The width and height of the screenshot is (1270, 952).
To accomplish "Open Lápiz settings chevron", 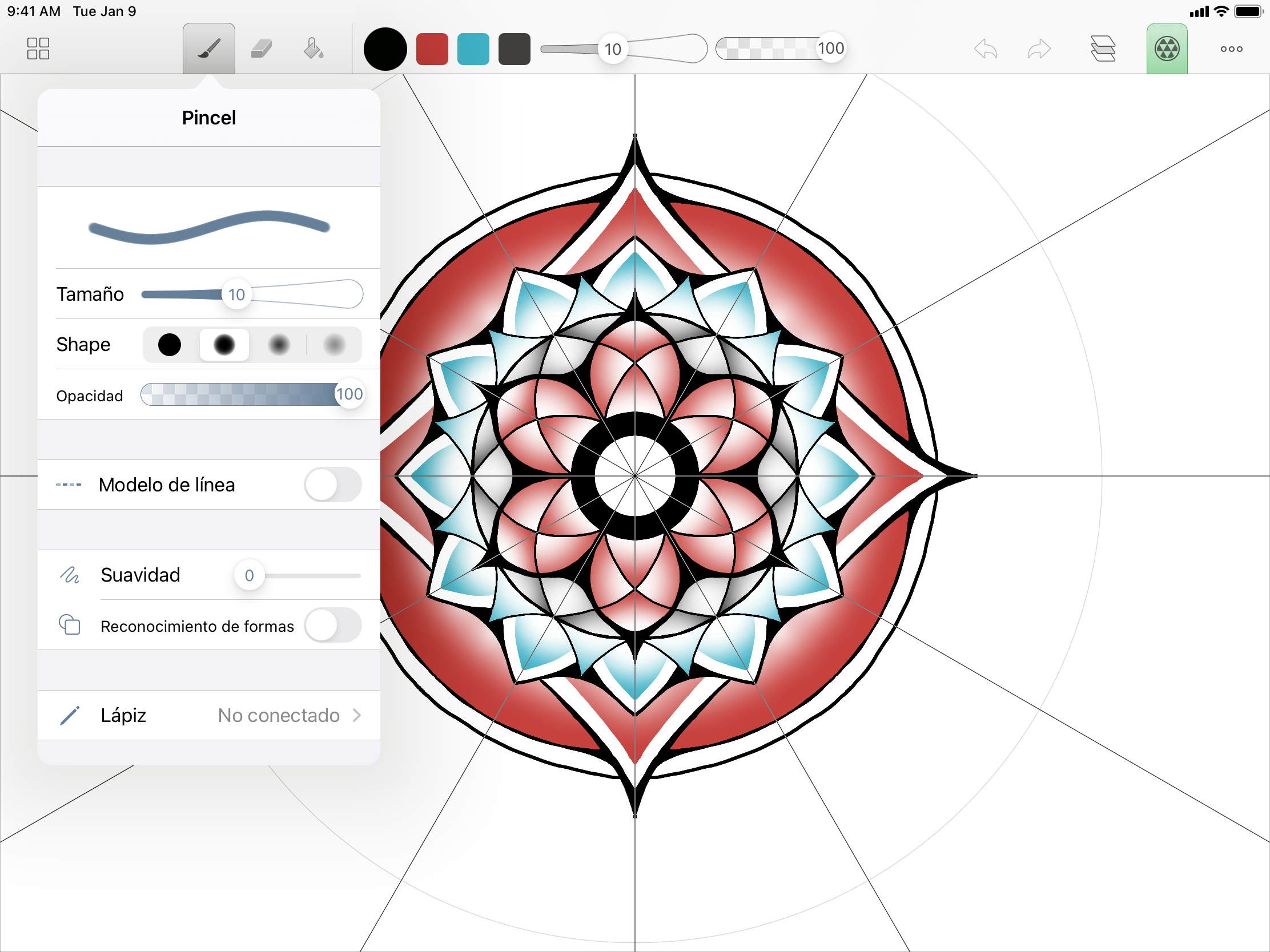I will tap(356, 716).
